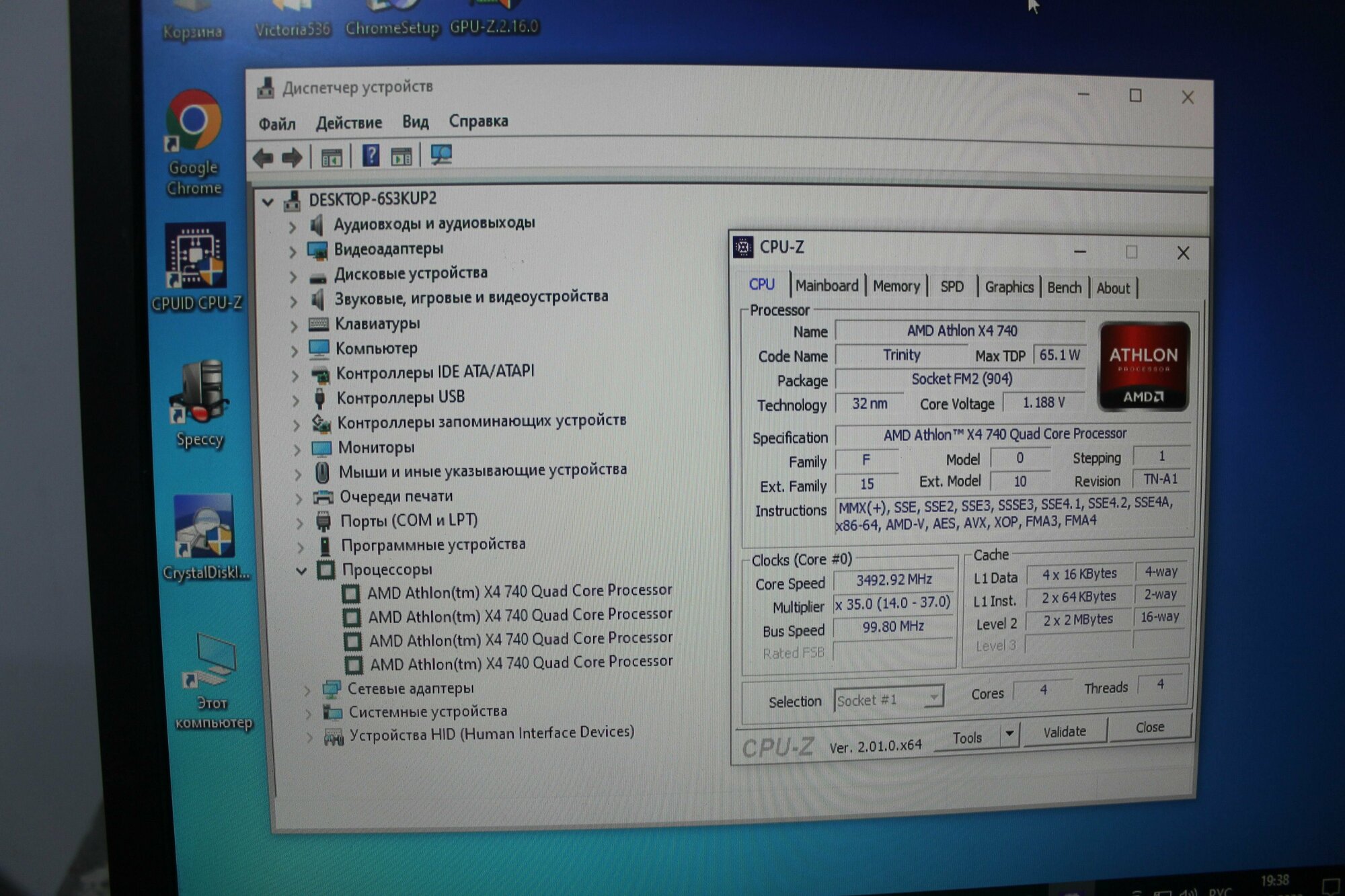
Task: Open CrystalDiskInfo desktop shortcut
Action: [205, 538]
